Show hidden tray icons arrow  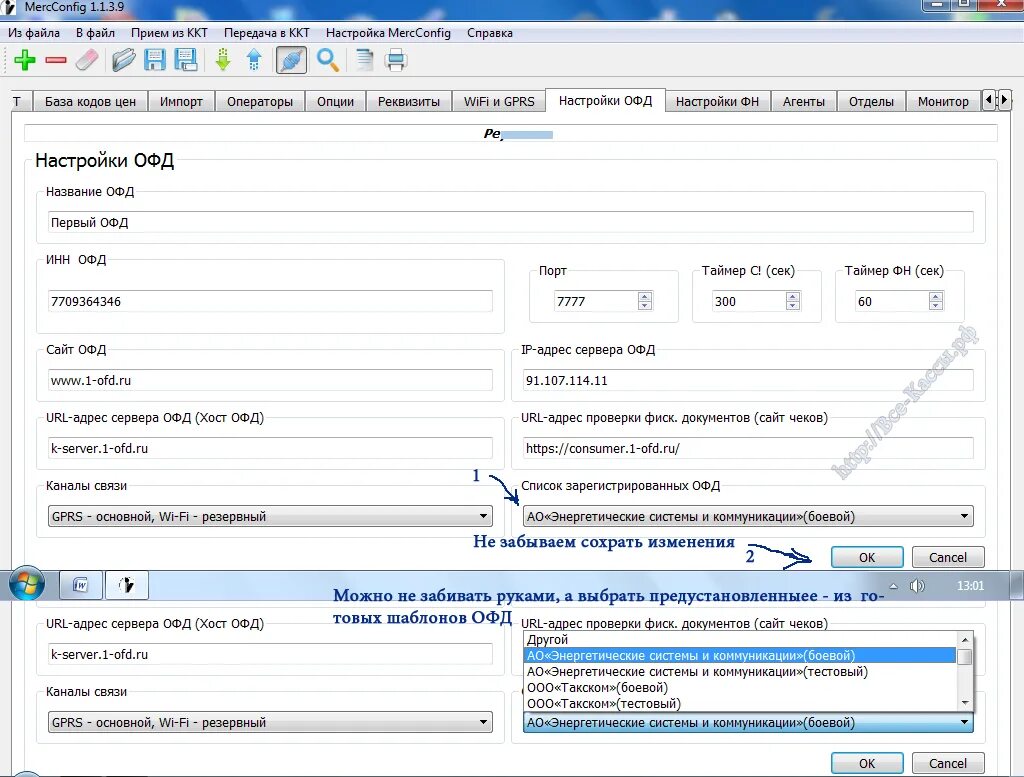pos(893,586)
